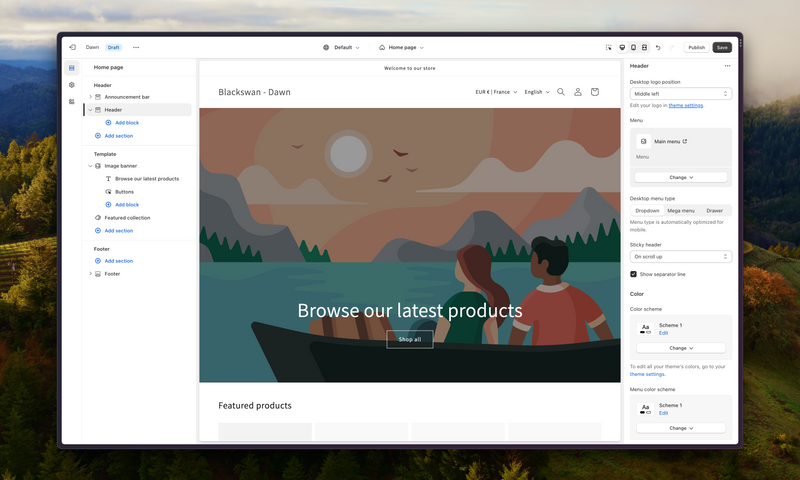Image resolution: width=800 pixels, height=480 pixels.
Task: Select Dropdown desktop menu type
Action: coord(647,211)
